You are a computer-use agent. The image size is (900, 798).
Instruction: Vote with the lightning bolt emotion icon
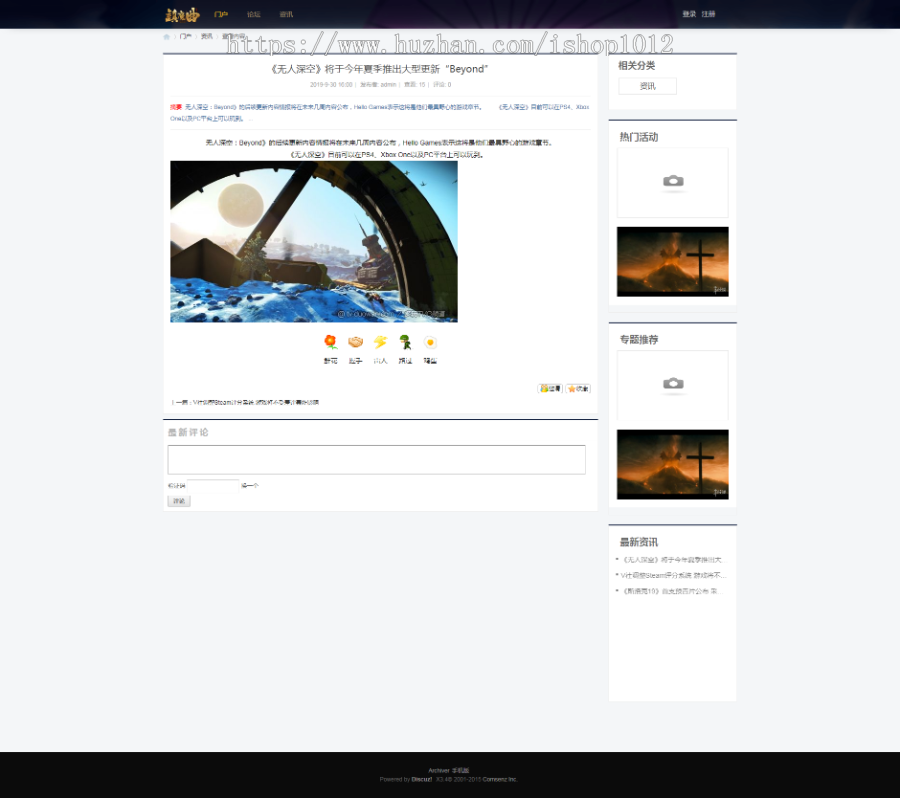[380, 342]
